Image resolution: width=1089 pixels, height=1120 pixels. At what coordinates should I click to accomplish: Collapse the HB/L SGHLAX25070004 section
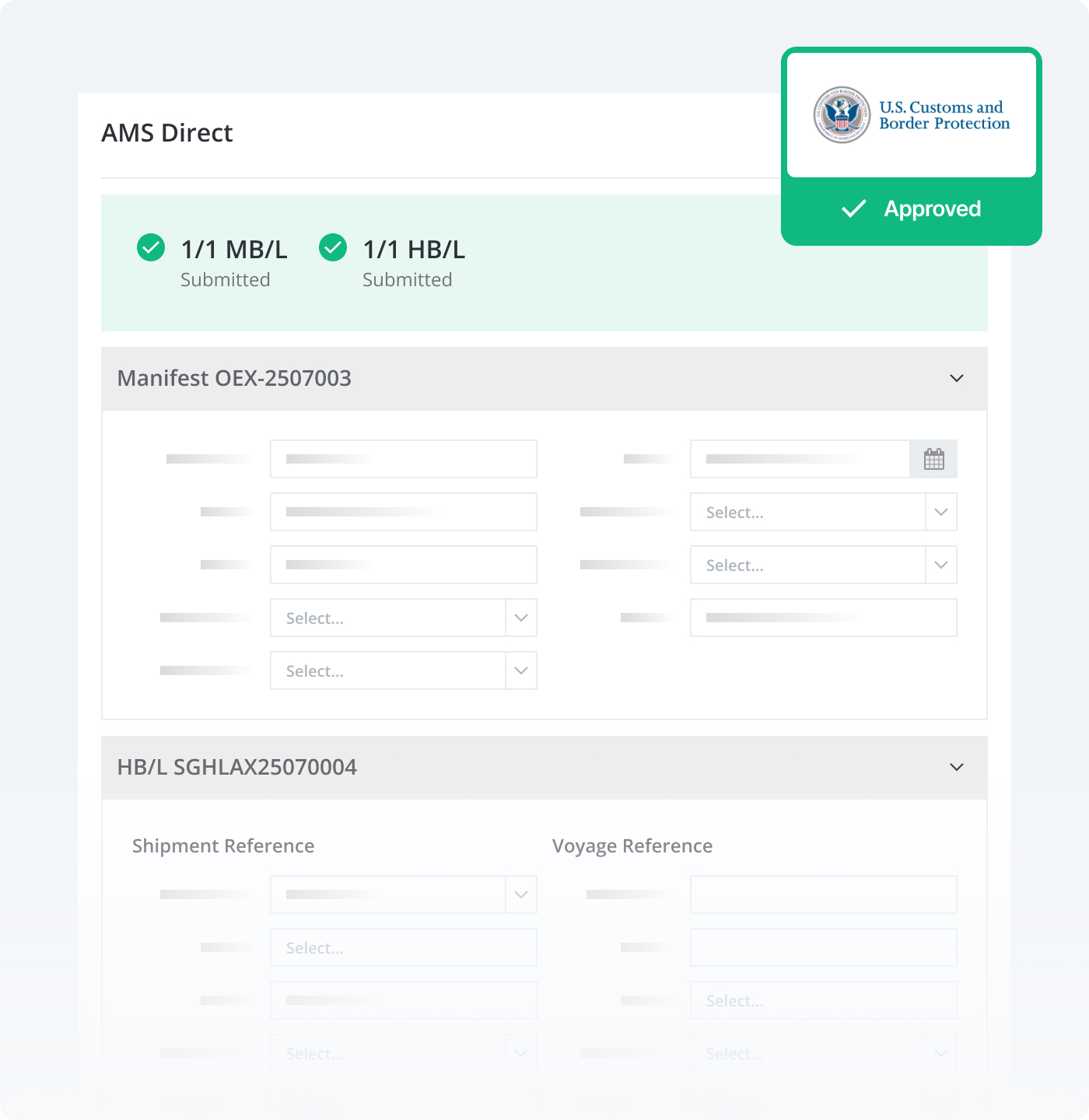click(956, 767)
